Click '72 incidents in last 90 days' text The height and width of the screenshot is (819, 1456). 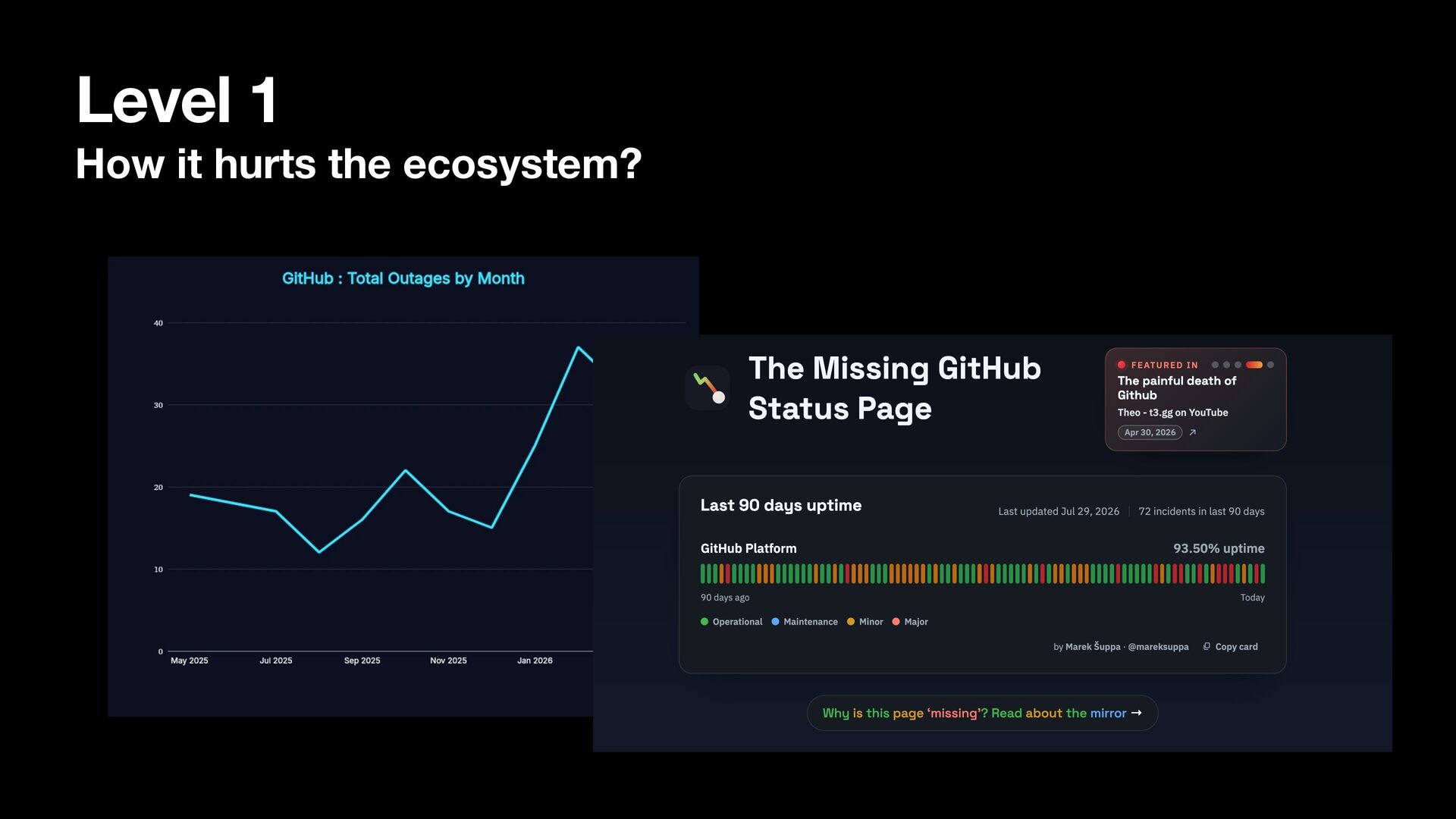click(1201, 511)
